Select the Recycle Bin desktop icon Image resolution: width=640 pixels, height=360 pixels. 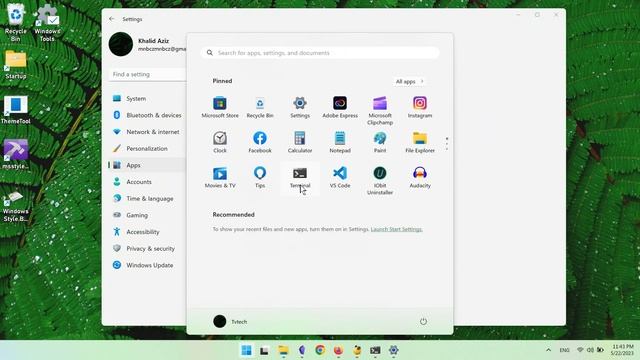16,22
